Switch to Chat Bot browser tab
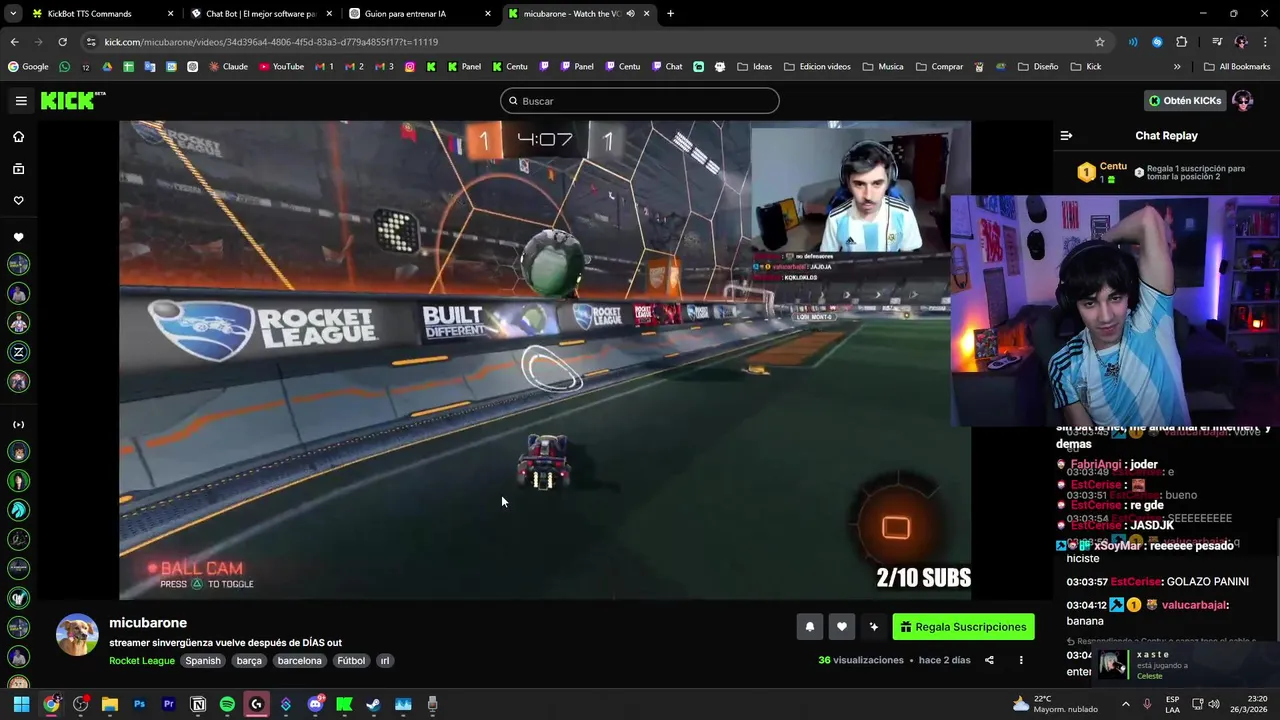Screen dimensions: 1280x720 coord(260,14)
